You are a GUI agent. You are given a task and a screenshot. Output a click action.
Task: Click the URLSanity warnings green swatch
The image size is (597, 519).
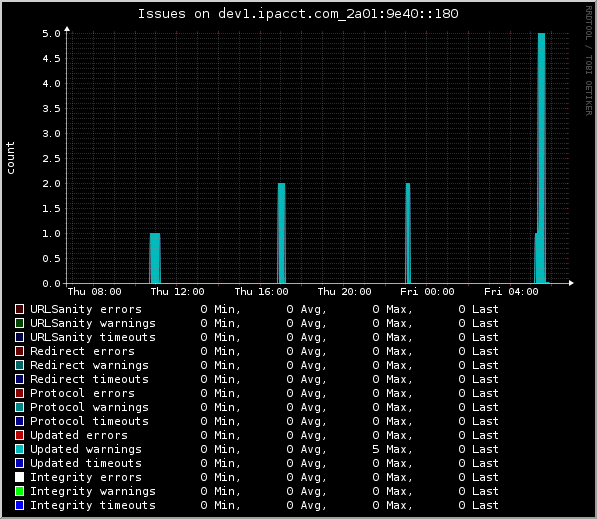[19, 323]
